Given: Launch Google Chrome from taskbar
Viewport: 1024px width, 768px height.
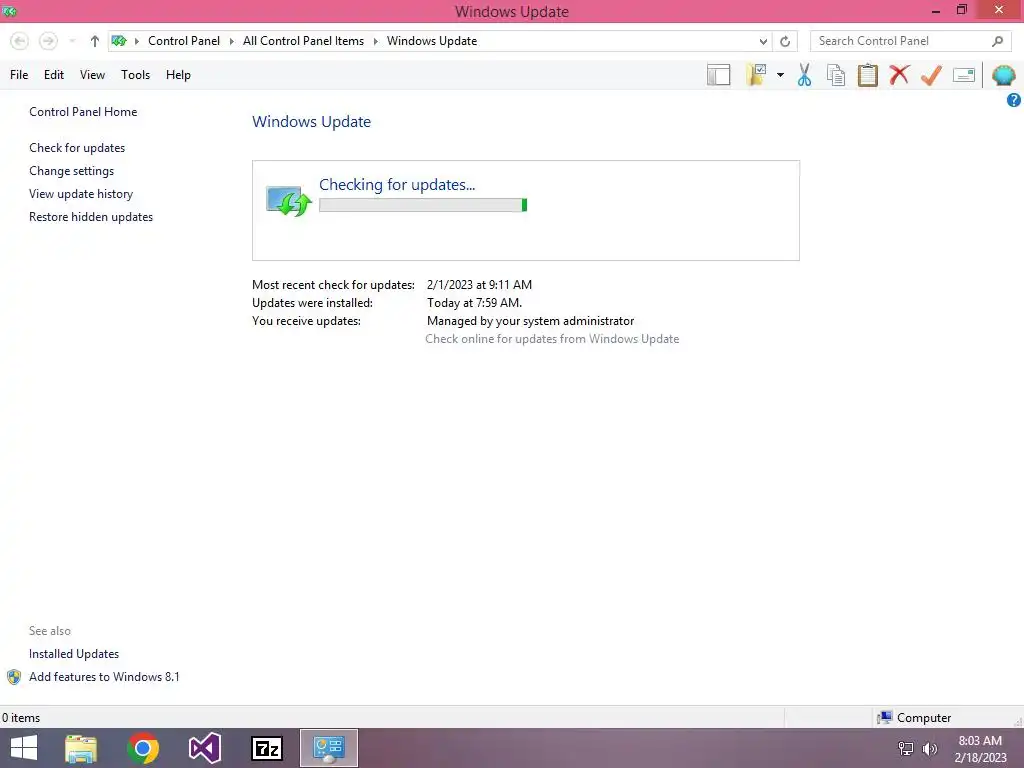Looking at the screenshot, I should 143,748.
